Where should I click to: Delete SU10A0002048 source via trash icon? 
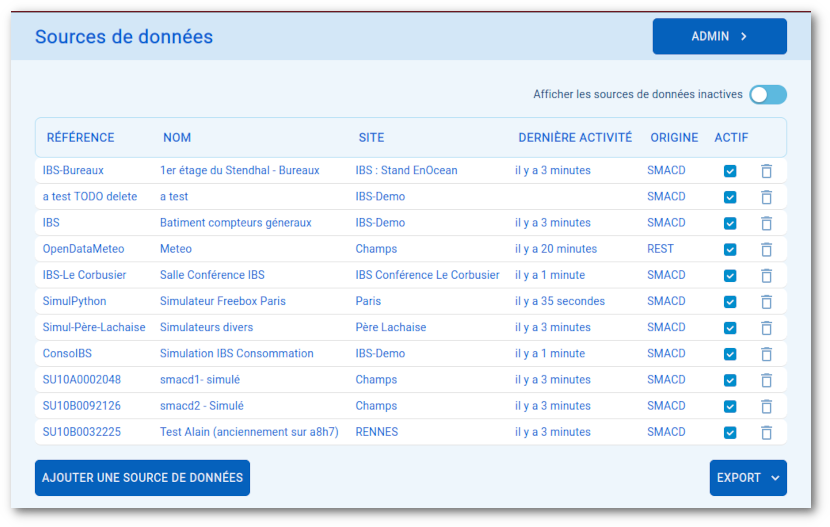point(766,380)
